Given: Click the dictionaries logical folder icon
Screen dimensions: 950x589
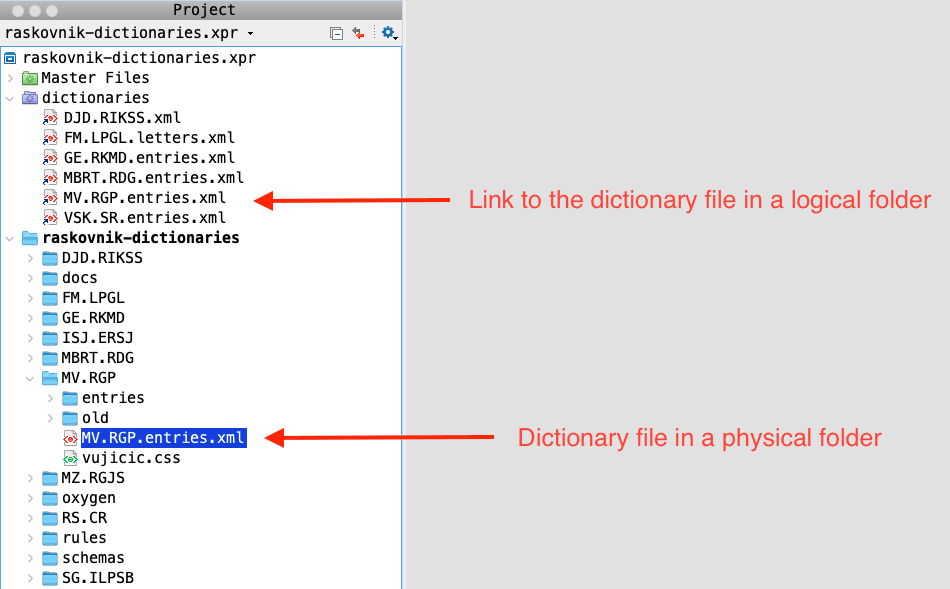Looking at the screenshot, I should point(30,98).
